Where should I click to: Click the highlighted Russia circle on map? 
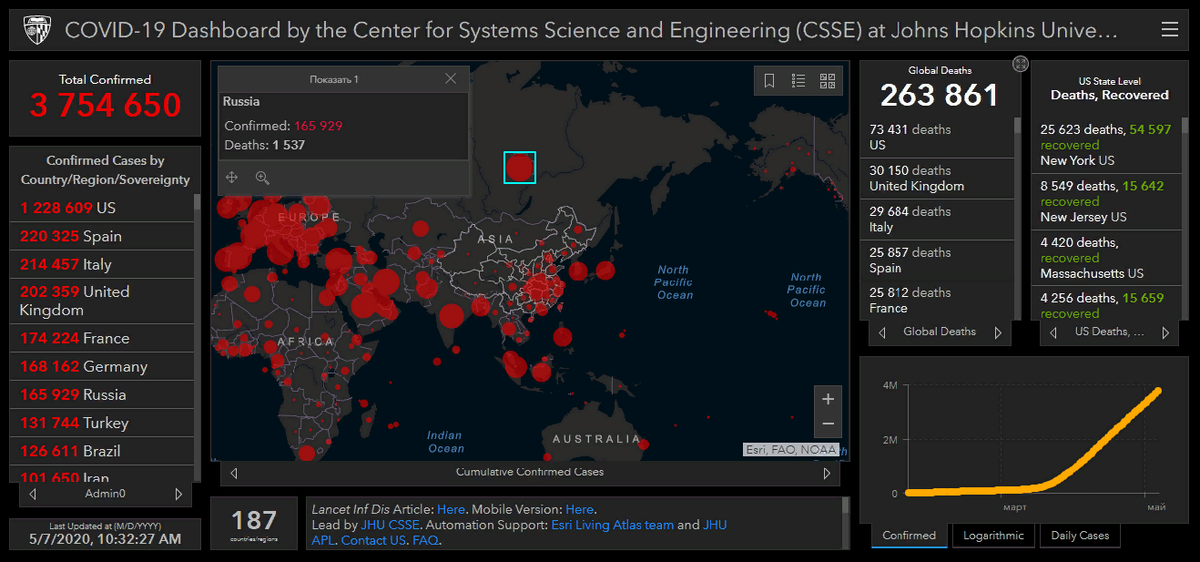519,167
